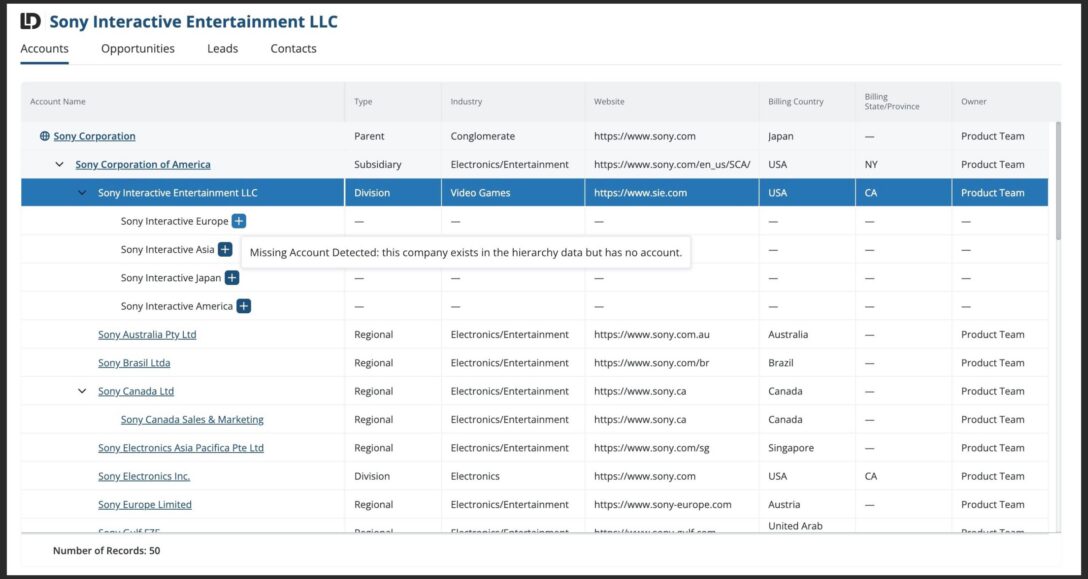Follow the Sony Electronics Inc. link
This screenshot has width=1088, height=579.
144,476
